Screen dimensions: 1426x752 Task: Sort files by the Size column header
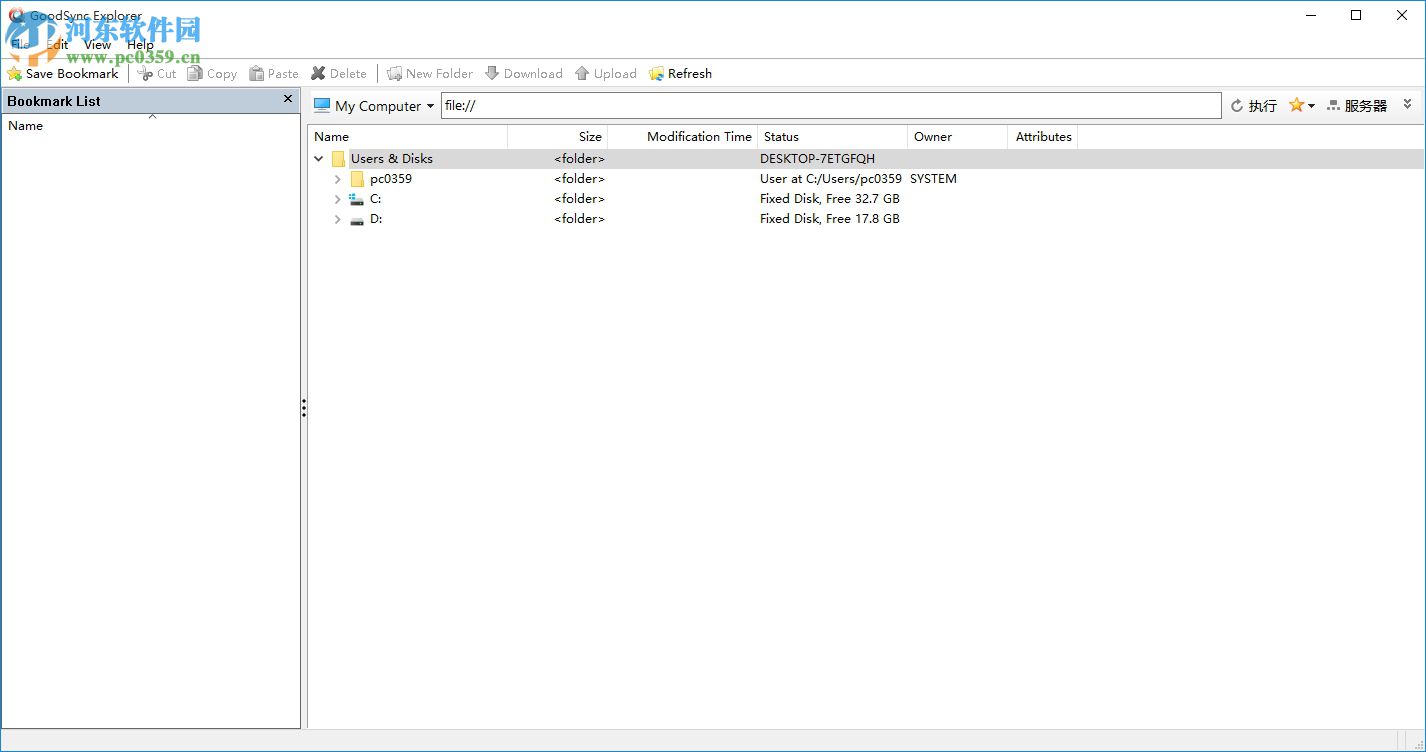[558, 137]
